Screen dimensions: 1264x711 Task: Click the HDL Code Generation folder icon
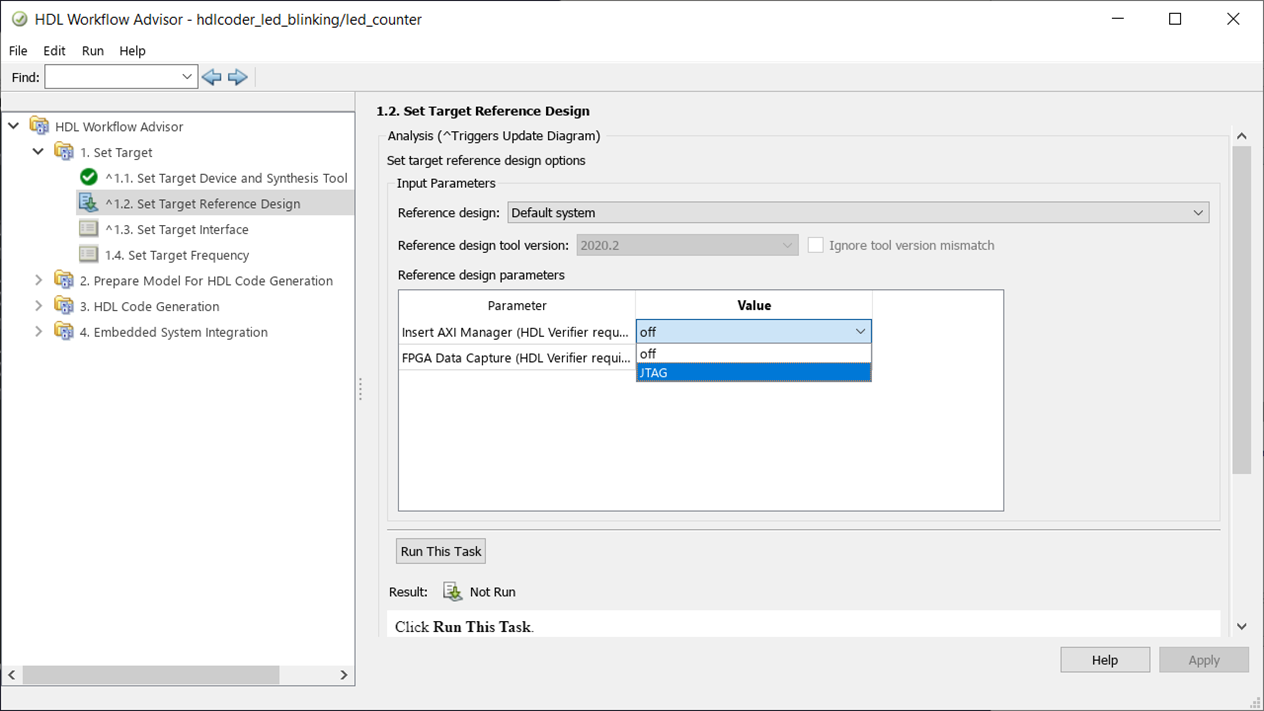pyautogui.click(x=64, y=306)
